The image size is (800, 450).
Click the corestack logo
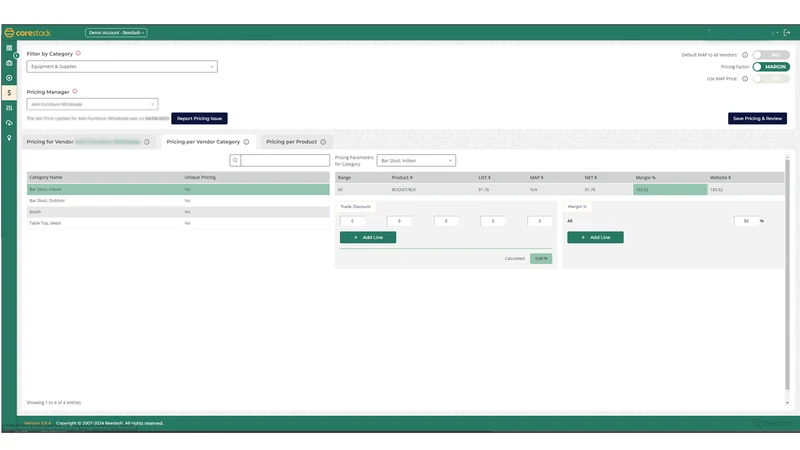pos(28,33)
